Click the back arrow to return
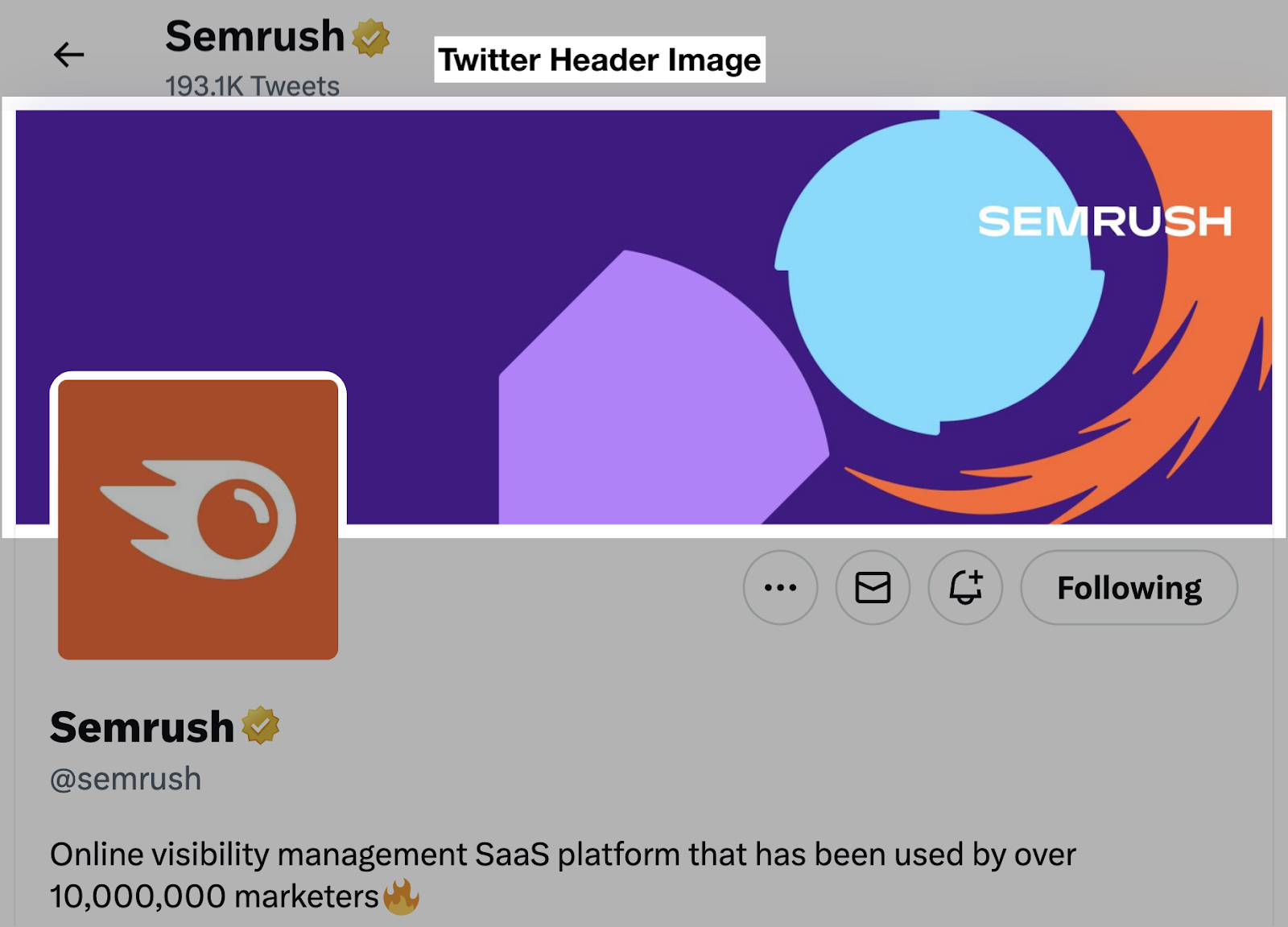Screen dimensions: 1288x927 [70, 54]
